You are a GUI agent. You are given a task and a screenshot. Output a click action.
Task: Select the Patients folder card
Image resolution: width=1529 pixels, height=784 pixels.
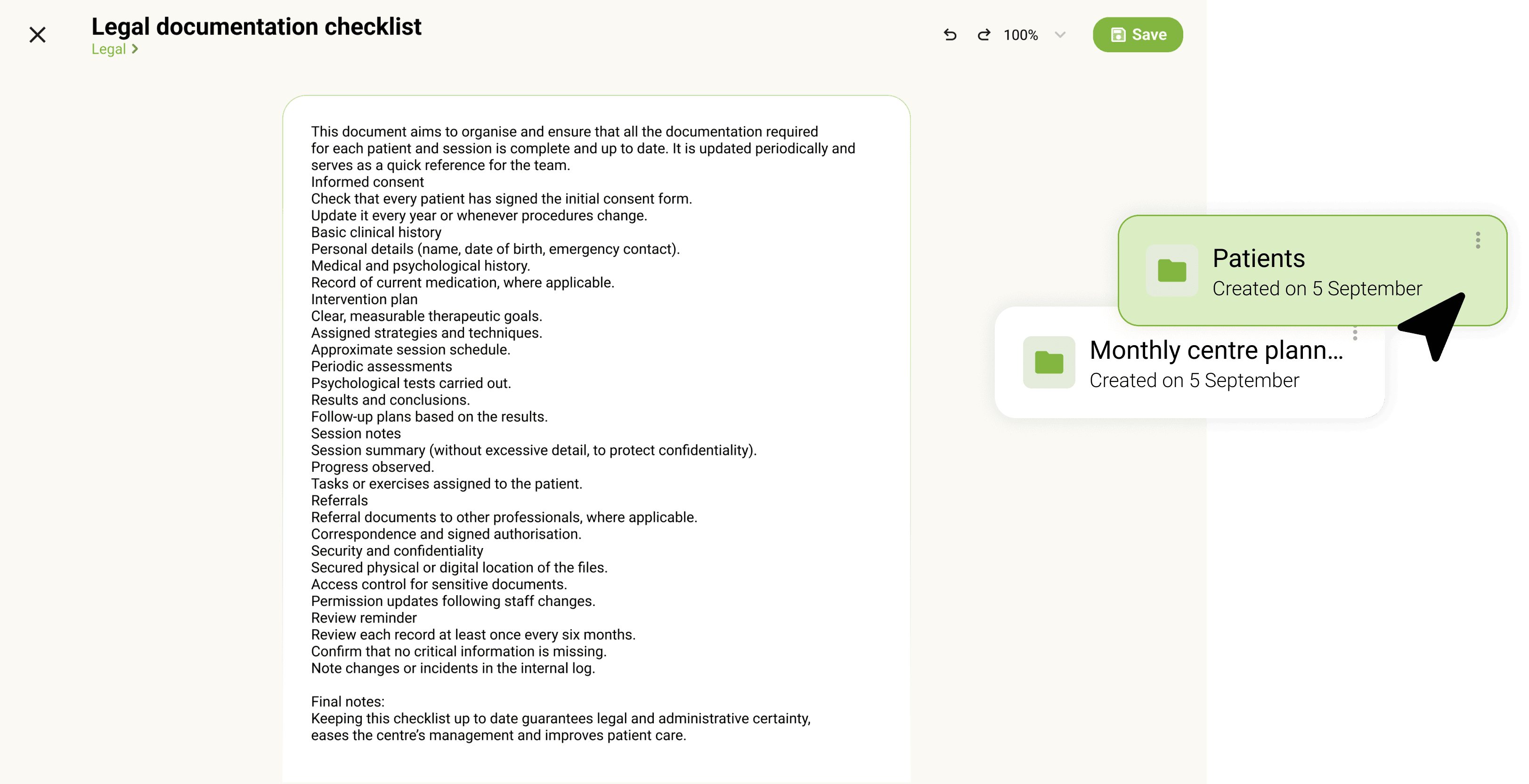pyautogui.click(x=1312, y=271)
